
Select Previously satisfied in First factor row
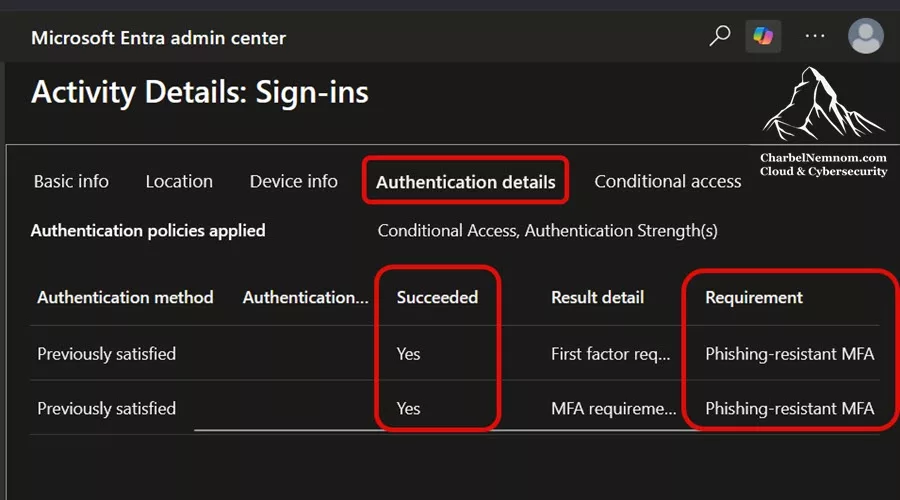[107, 354]
